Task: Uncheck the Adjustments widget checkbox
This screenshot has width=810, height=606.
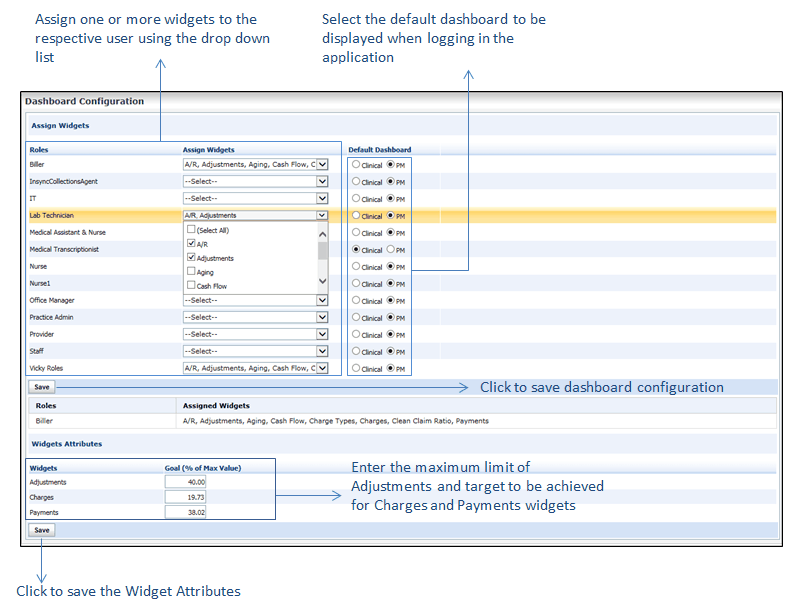Action: pos(191,257)
